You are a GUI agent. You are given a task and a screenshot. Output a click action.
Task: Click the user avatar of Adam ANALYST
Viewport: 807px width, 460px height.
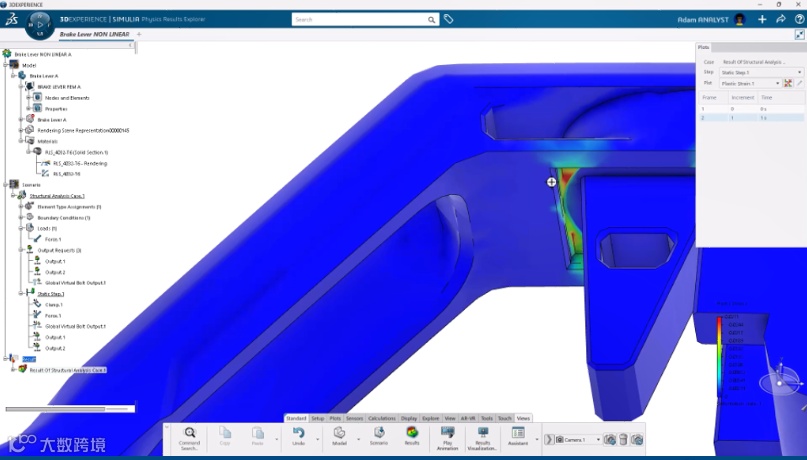point(740,20)
